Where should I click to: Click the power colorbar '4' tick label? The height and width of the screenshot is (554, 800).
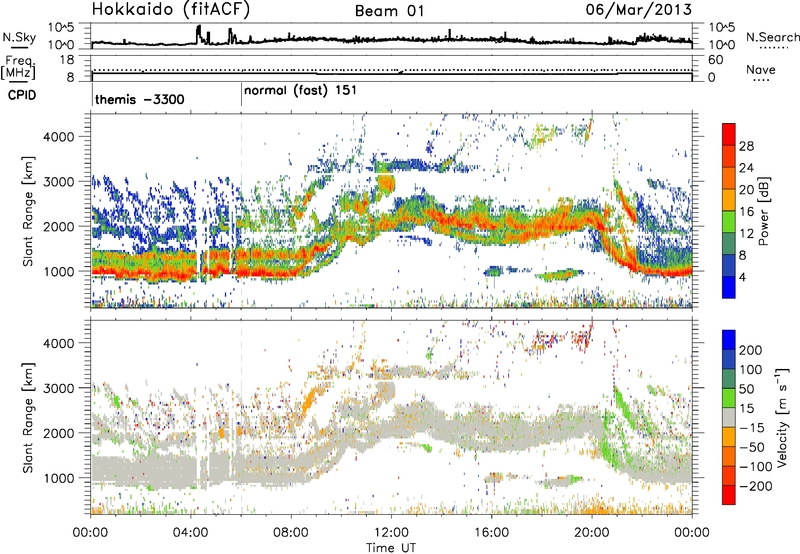pyautogui.click(x=742, y=277)
